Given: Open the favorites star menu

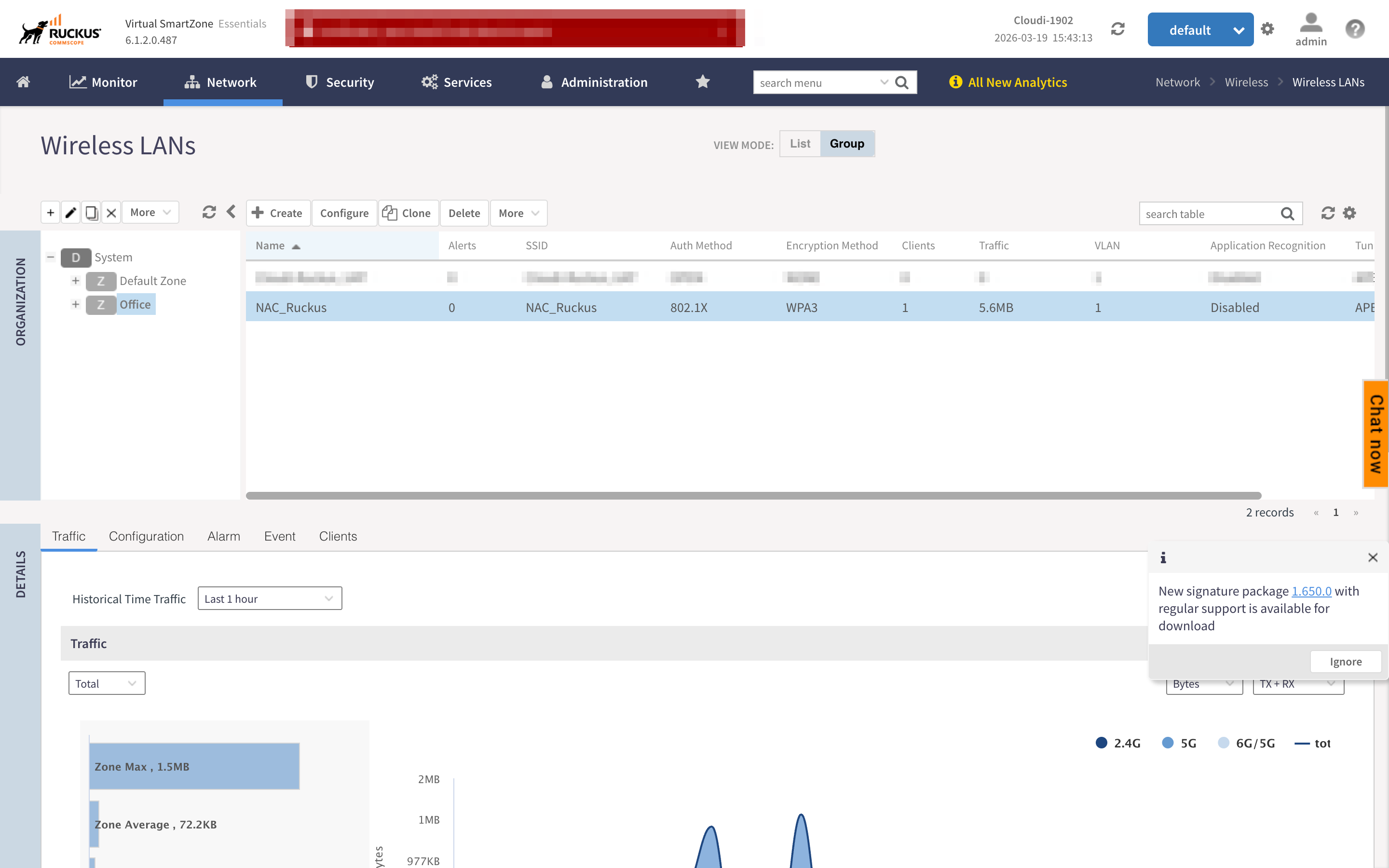Looking at the screenshot, I should coord(703,82).
